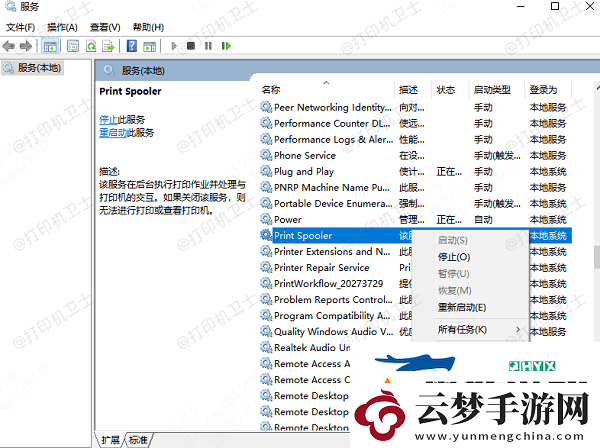Open the 帮助(H) menu
The height and width of the screenshot is (448, 600).
click(x=148, y=27)
